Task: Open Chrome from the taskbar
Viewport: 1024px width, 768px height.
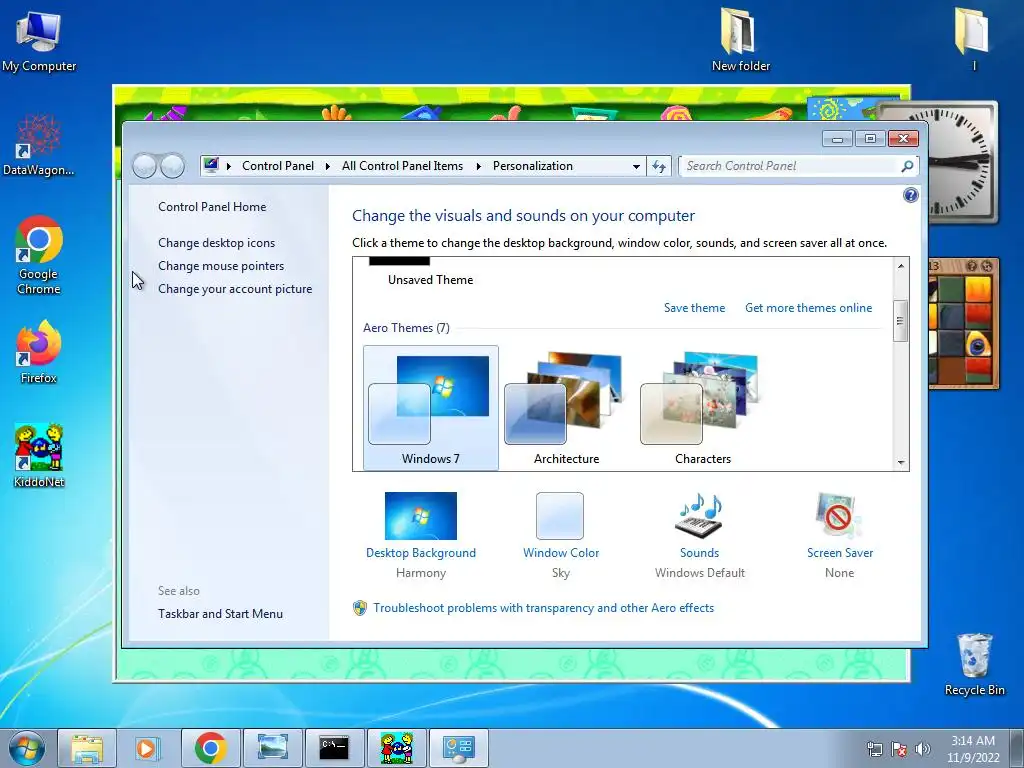Action: click(210, 748)
